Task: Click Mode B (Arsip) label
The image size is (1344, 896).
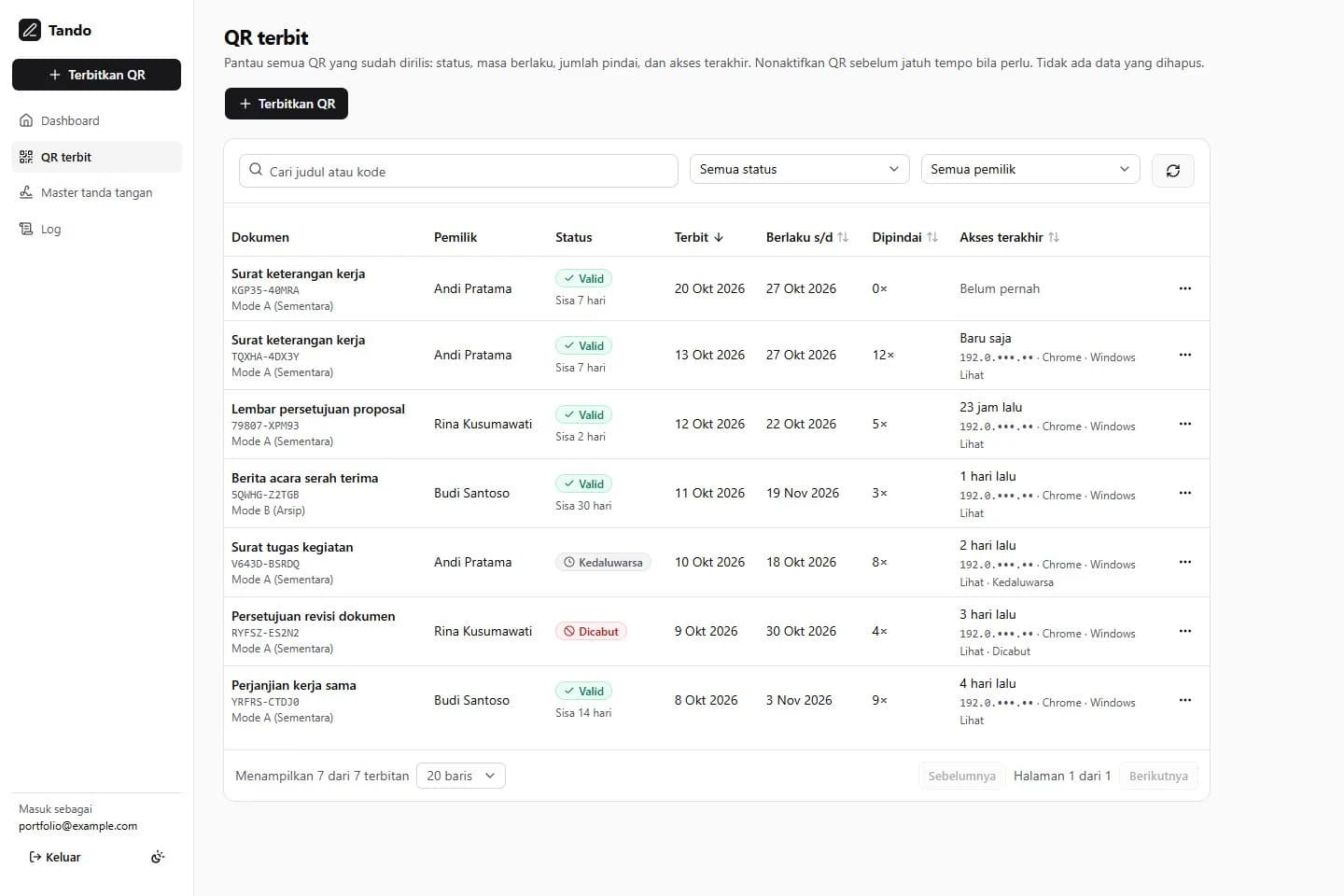Action: click(268, 511)
